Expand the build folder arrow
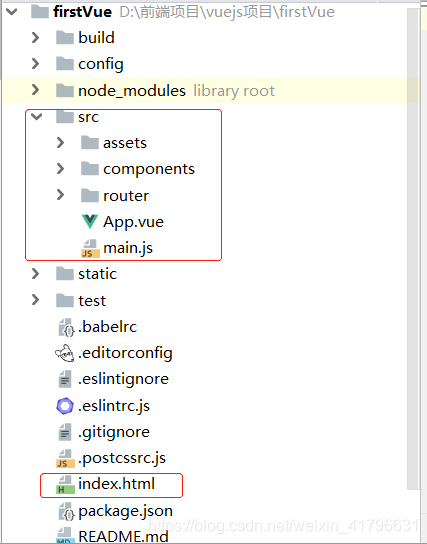The height and width of the screenshot is (544, 427). [35, 37]
